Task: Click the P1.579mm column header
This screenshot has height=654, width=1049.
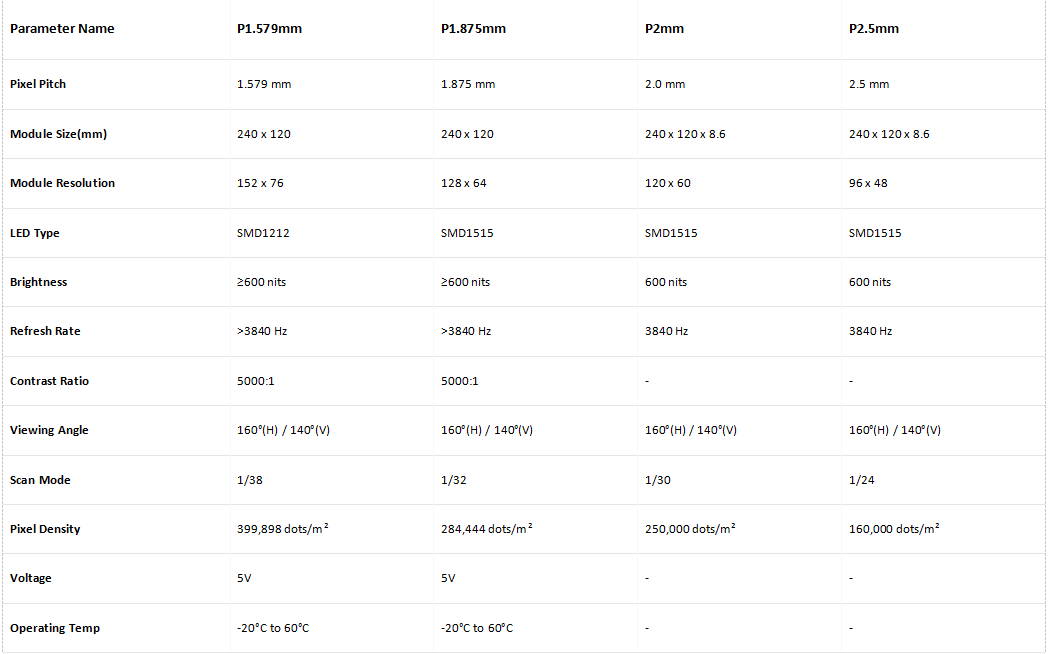Action: [269, 29]
